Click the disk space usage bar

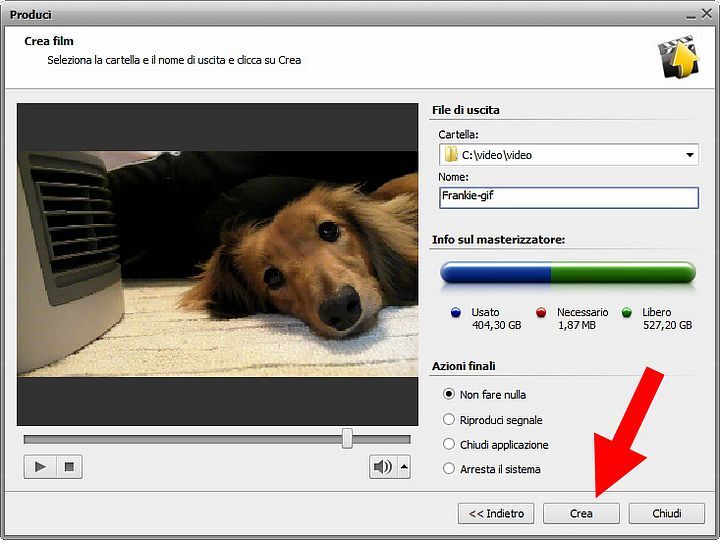(x=568, y=272)
